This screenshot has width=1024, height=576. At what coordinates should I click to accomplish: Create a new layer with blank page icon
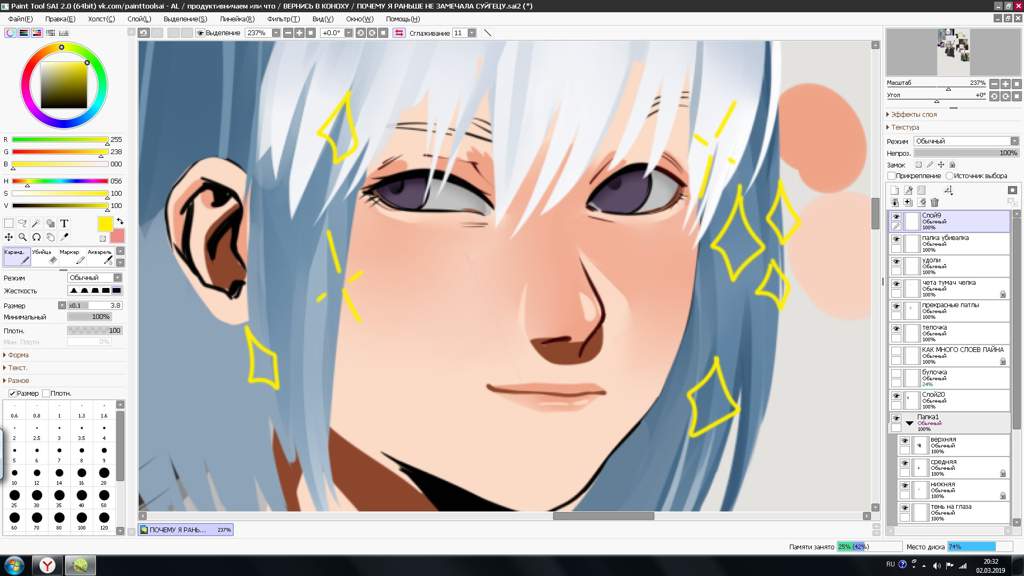[895, 190]
